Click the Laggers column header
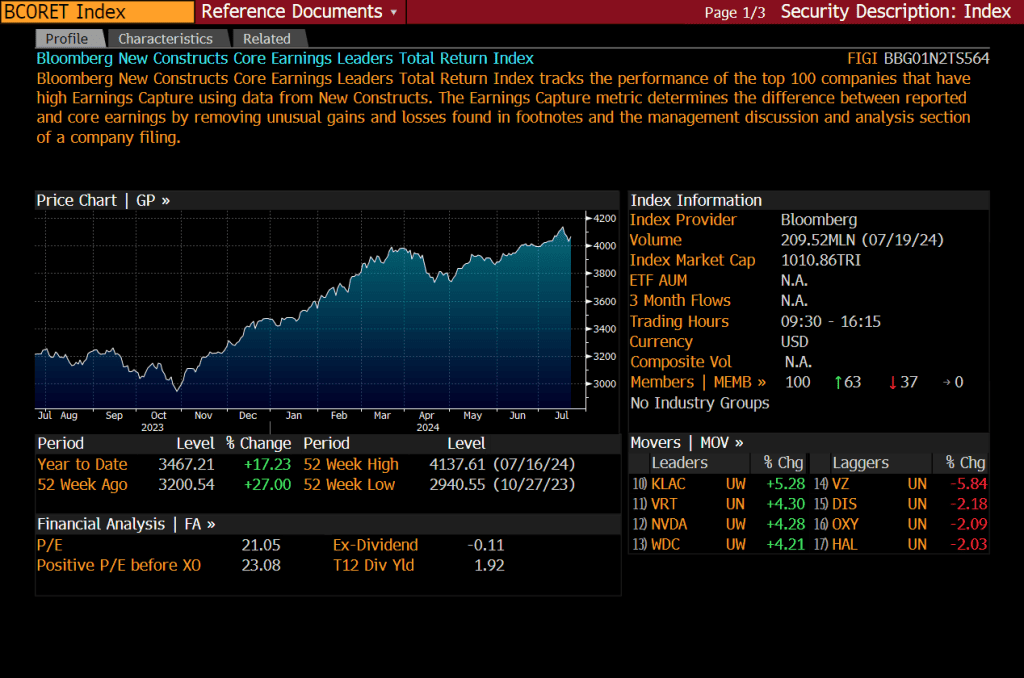 pyautogui.click(x=860, y=462)
